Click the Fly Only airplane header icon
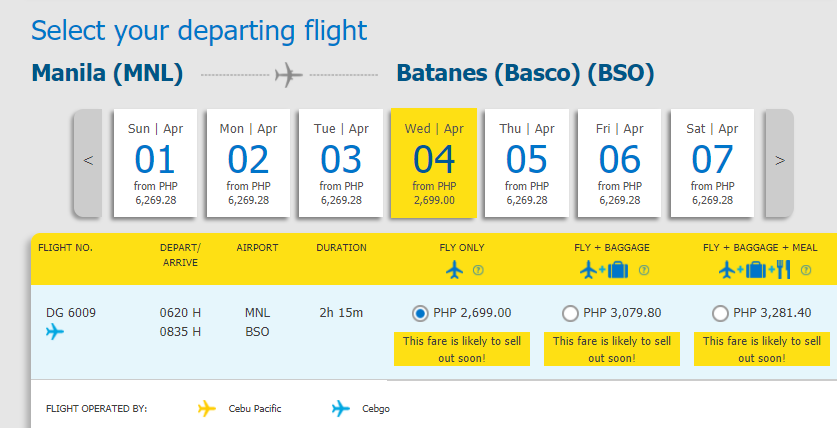The width and height of the screenshot is (837, 428). point(455,269)
